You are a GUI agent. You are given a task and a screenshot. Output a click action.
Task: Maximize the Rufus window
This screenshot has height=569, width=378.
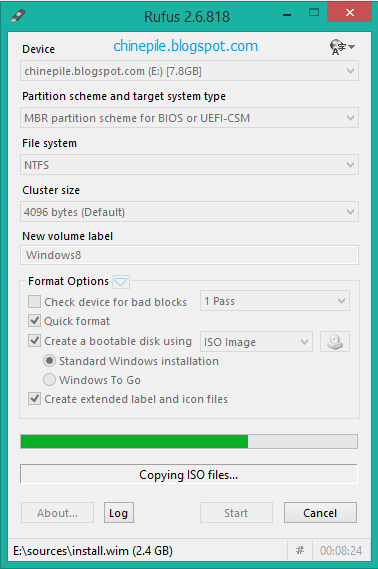(314, 13)
